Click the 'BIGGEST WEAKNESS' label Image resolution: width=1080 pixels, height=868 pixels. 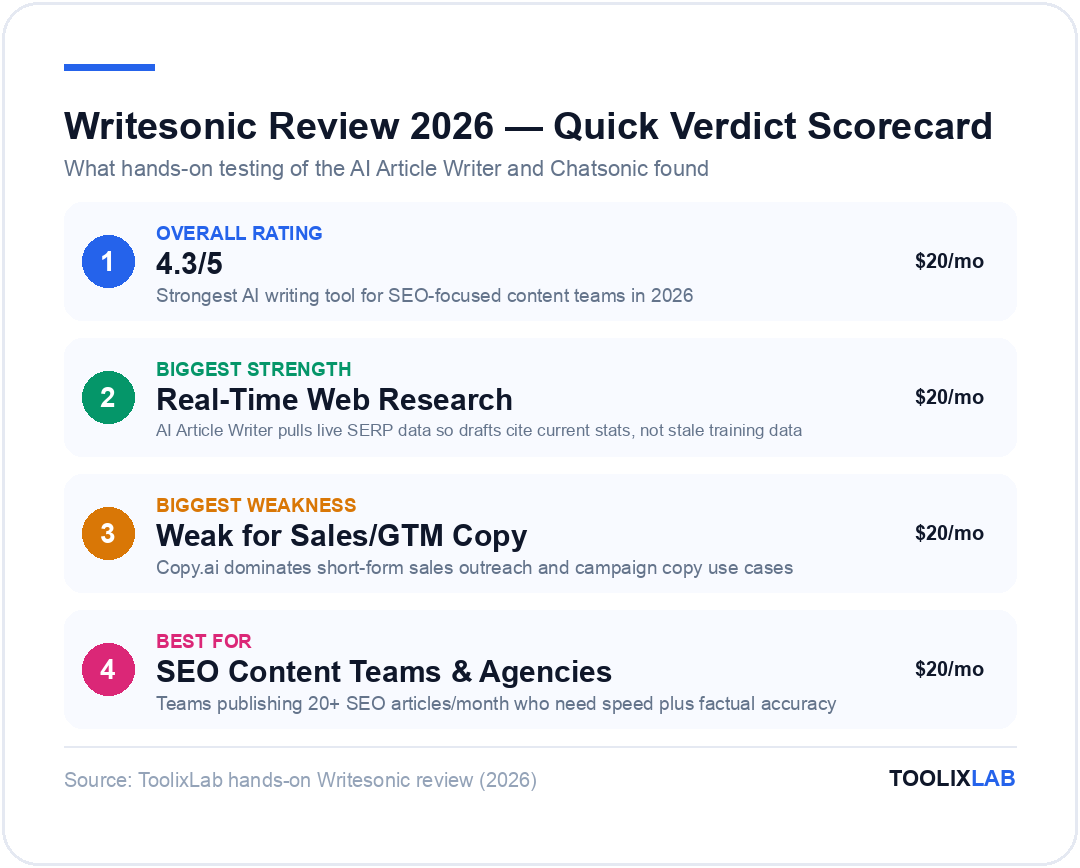pos(256,505)
